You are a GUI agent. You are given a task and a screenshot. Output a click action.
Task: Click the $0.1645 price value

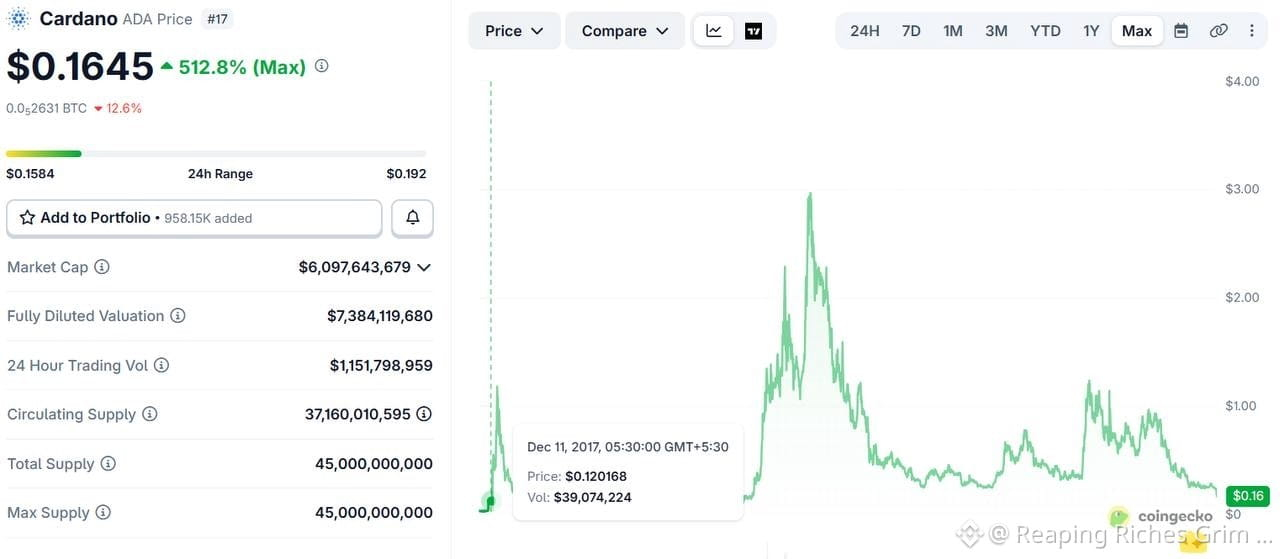[x=80, y=66]
